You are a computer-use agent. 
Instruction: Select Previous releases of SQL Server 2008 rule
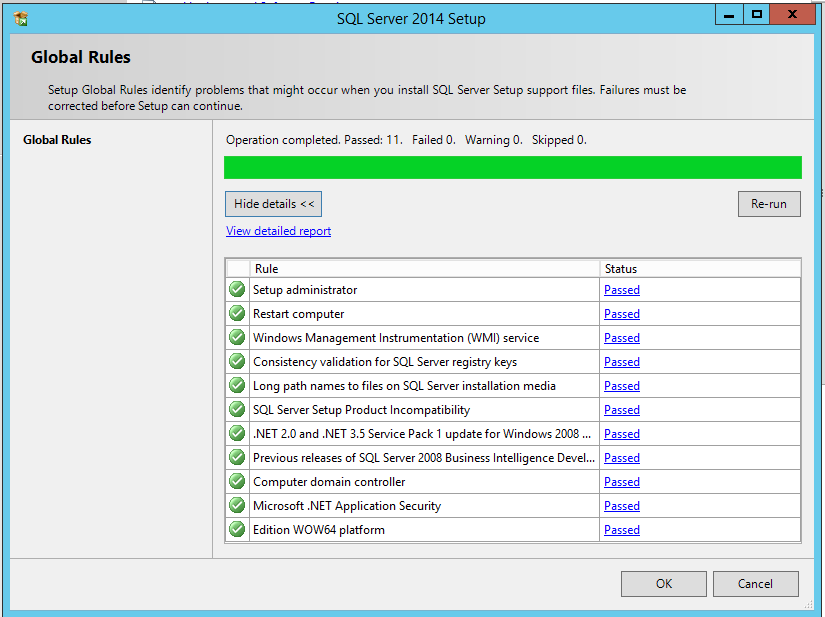click(424, 458)
